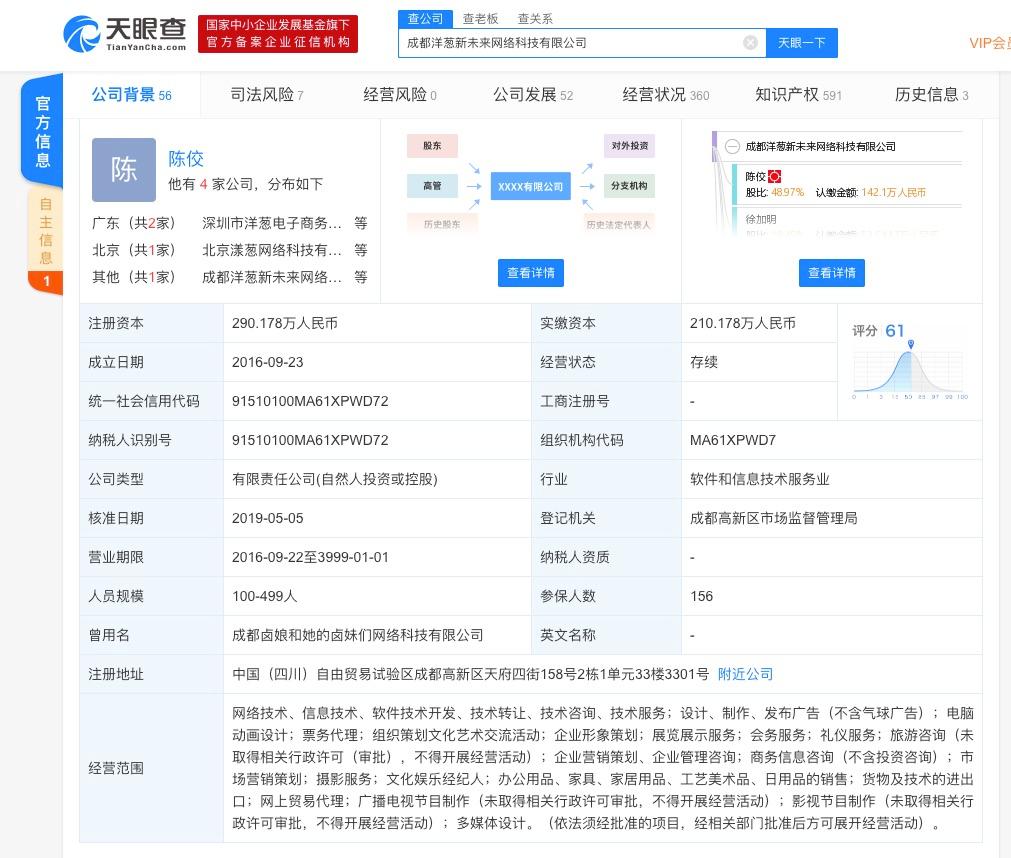Viewport: 1011px width, 858px height.
Task: Click shareholder 陈佼 in equity tree
Action: tap(756, 177)
